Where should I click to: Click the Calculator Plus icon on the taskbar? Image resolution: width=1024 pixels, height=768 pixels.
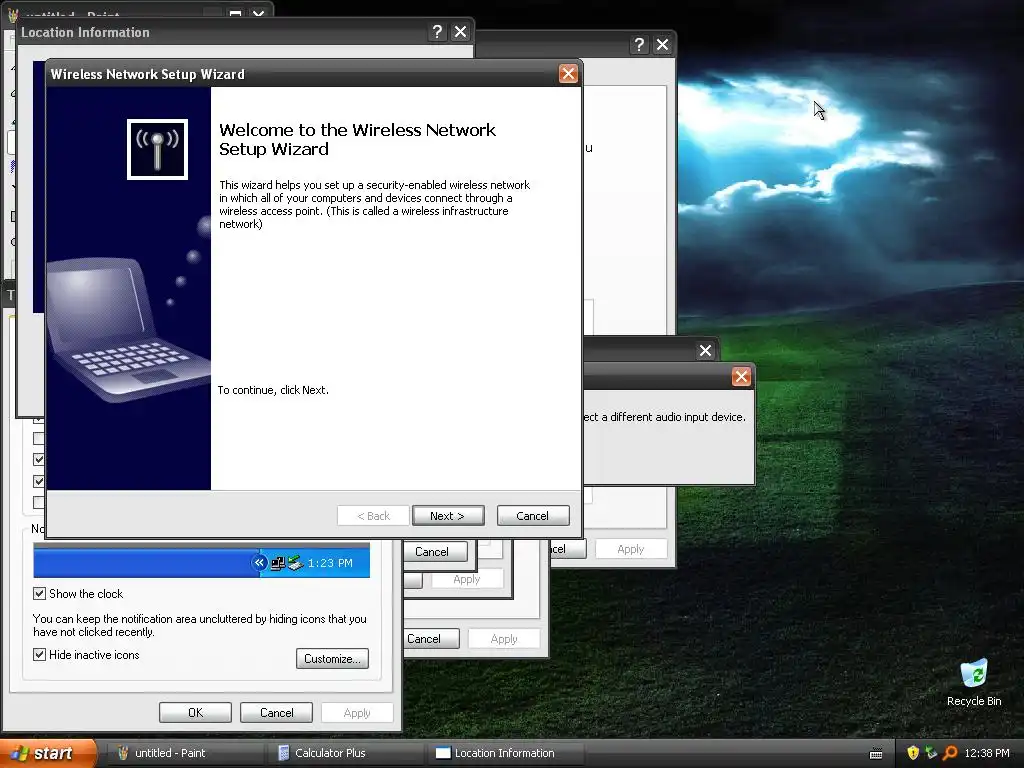coord(283,753)
